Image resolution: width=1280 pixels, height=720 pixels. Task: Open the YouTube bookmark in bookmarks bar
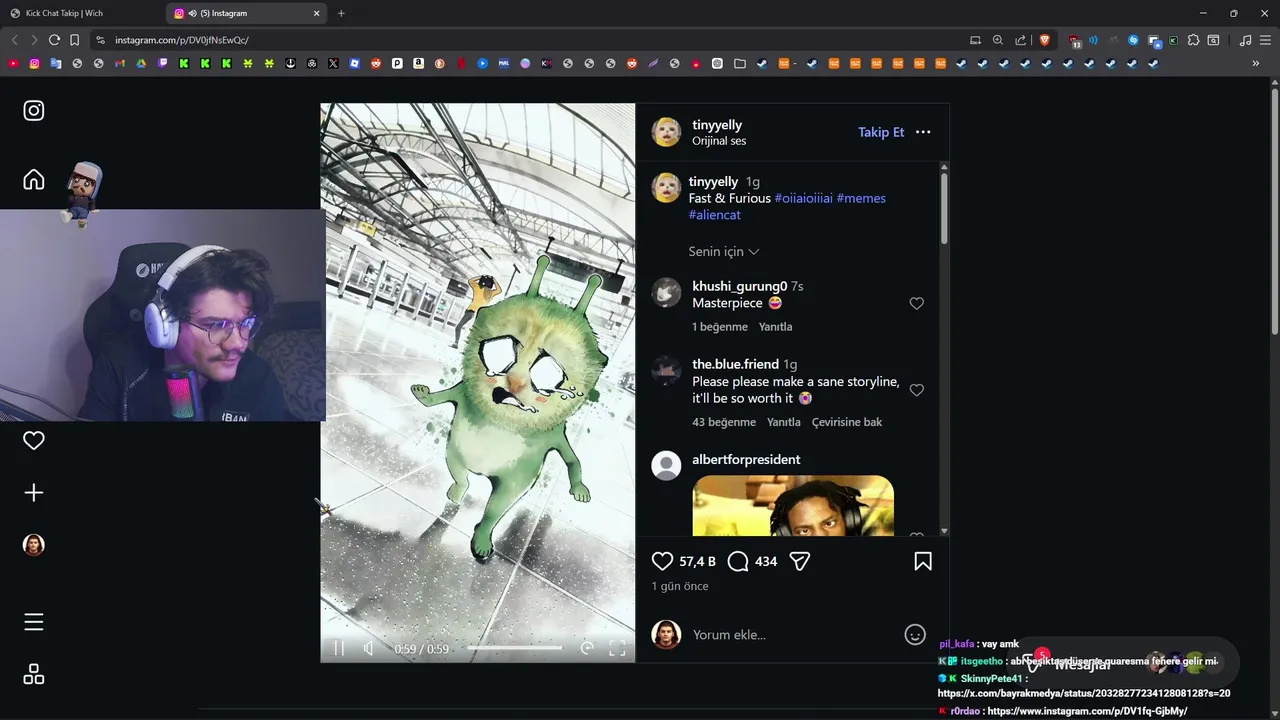13,64
